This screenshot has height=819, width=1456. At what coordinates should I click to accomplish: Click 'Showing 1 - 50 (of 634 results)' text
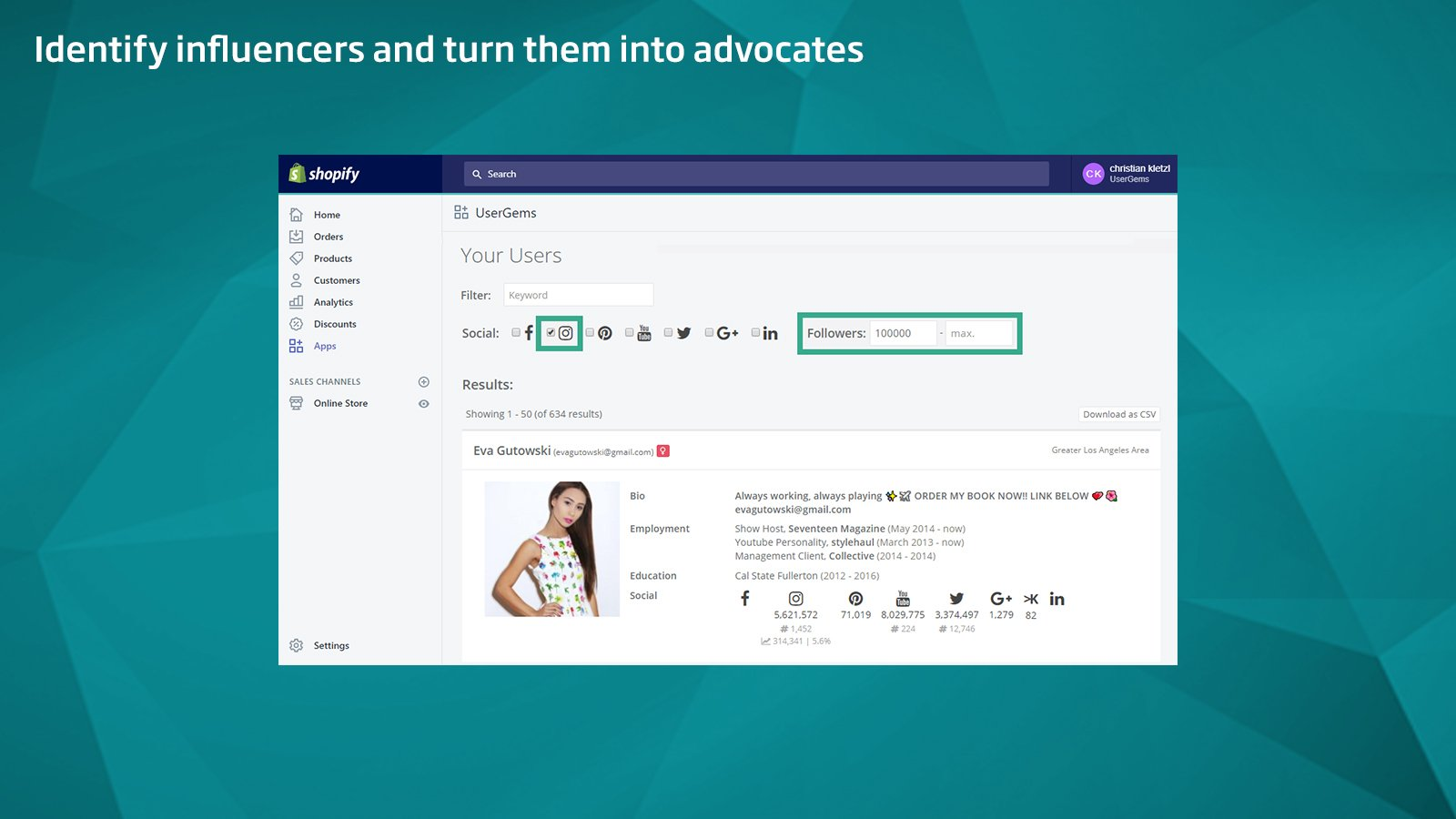[x=533, y=414]
